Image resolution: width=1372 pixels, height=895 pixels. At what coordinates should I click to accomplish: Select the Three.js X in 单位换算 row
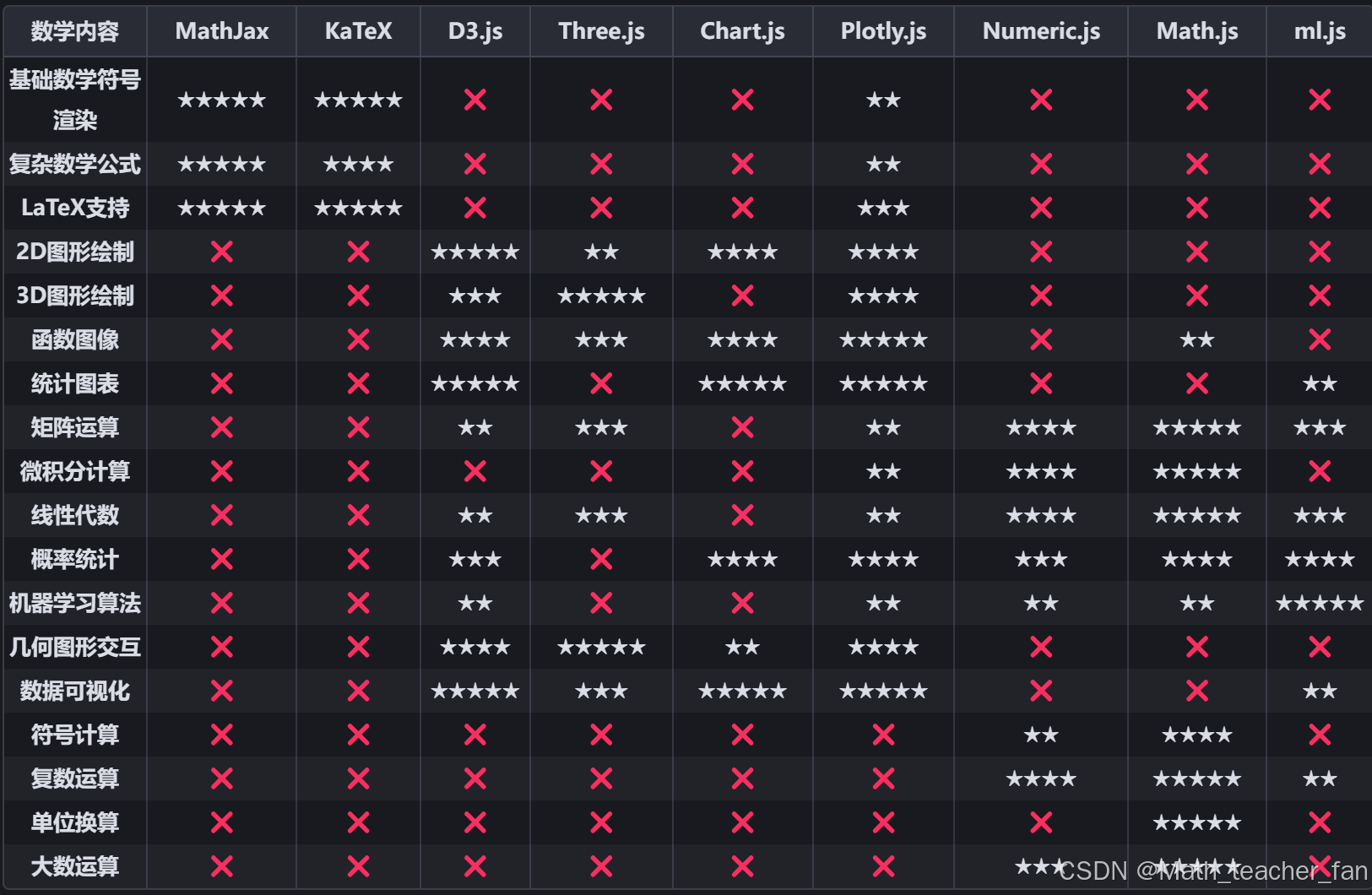pyautogui.click(x=601, y=822)
